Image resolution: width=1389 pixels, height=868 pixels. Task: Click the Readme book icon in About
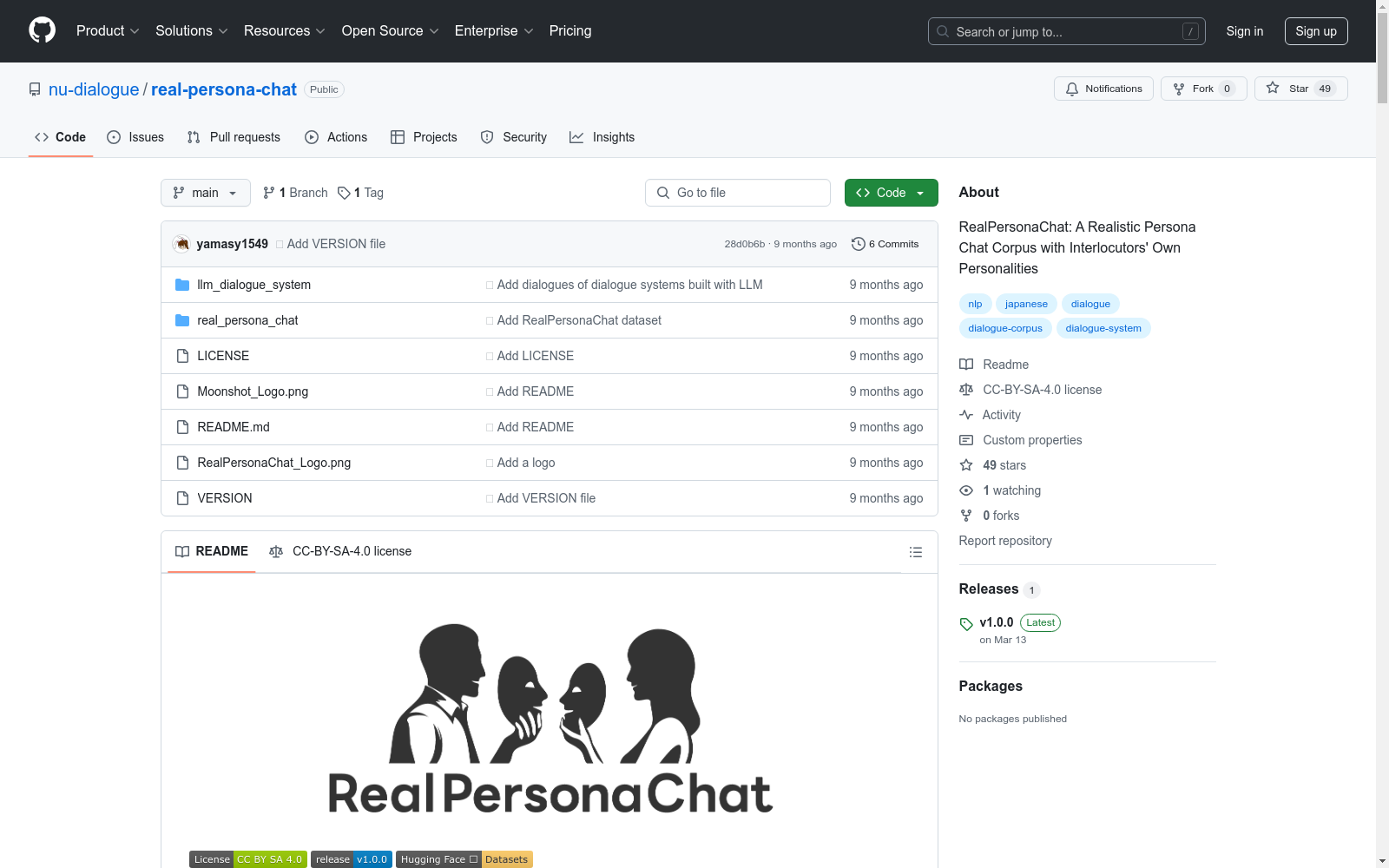tap(966, 365)
